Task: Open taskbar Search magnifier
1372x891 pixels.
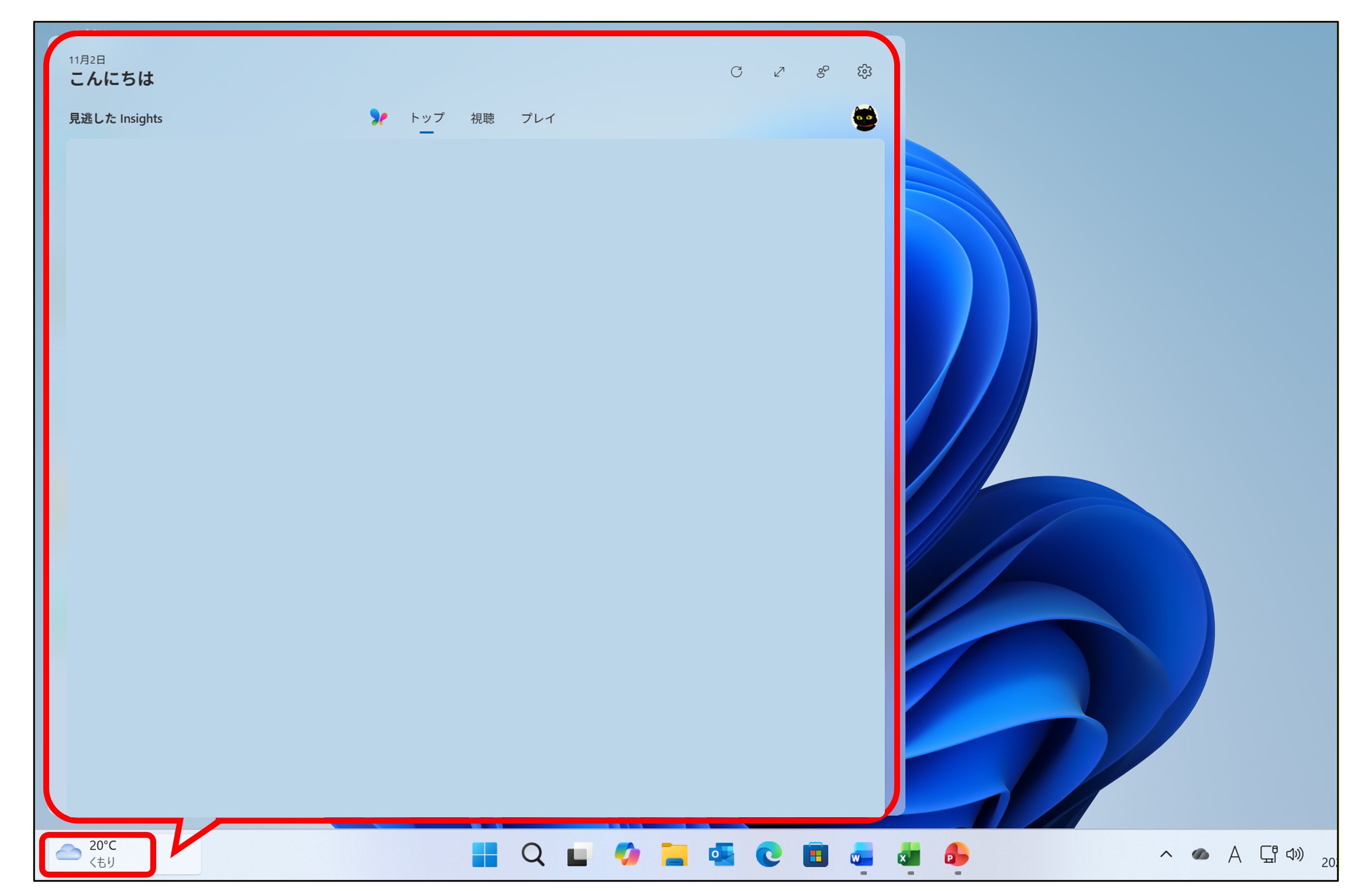Action: 532,855
